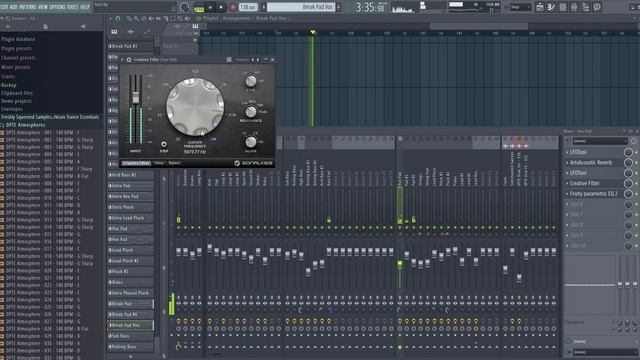Open the Step snap dropdown
640x360 pixels.
click(x=520, y=7)
